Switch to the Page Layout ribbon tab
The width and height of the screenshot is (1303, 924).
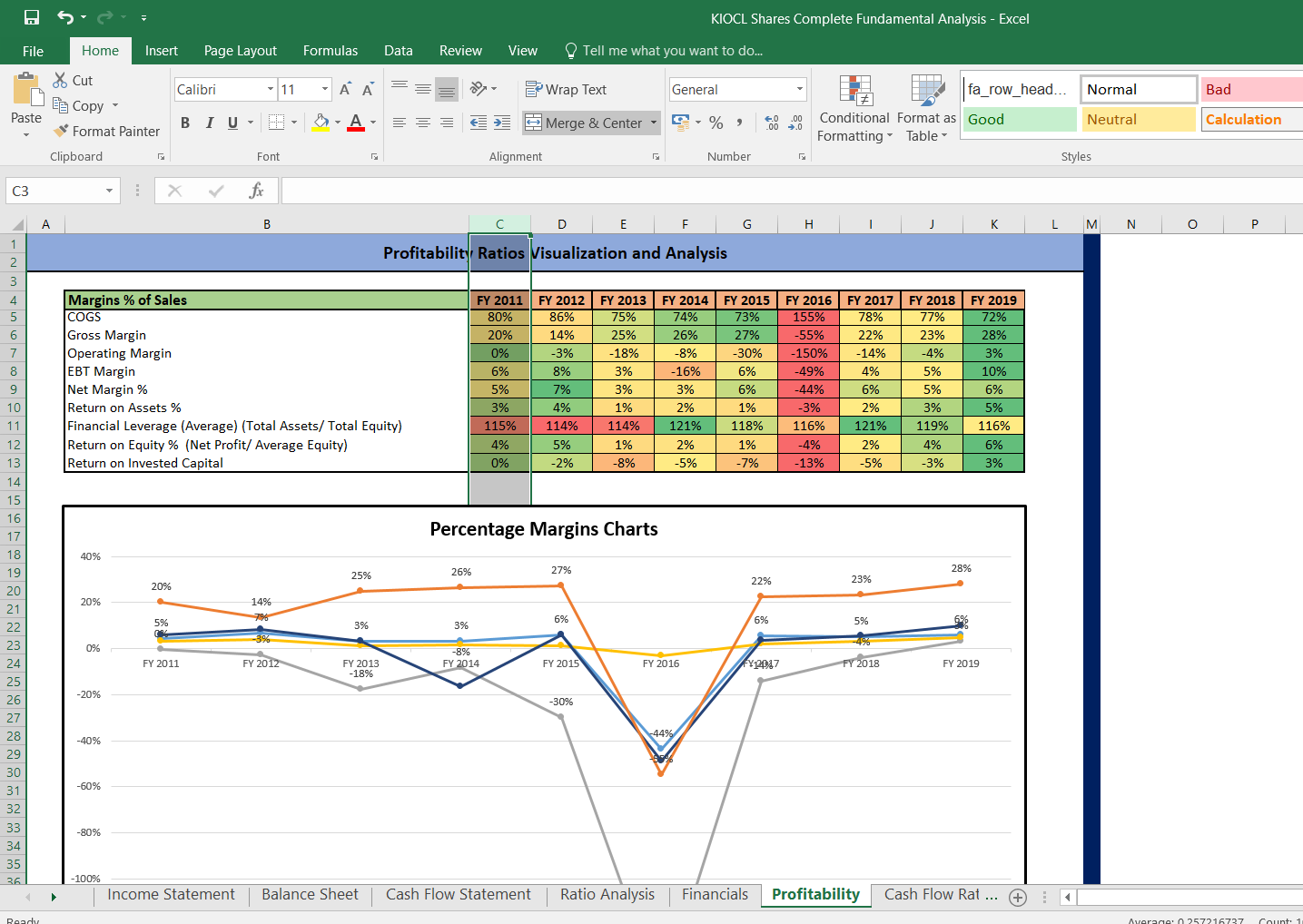[x=241, y=51]
